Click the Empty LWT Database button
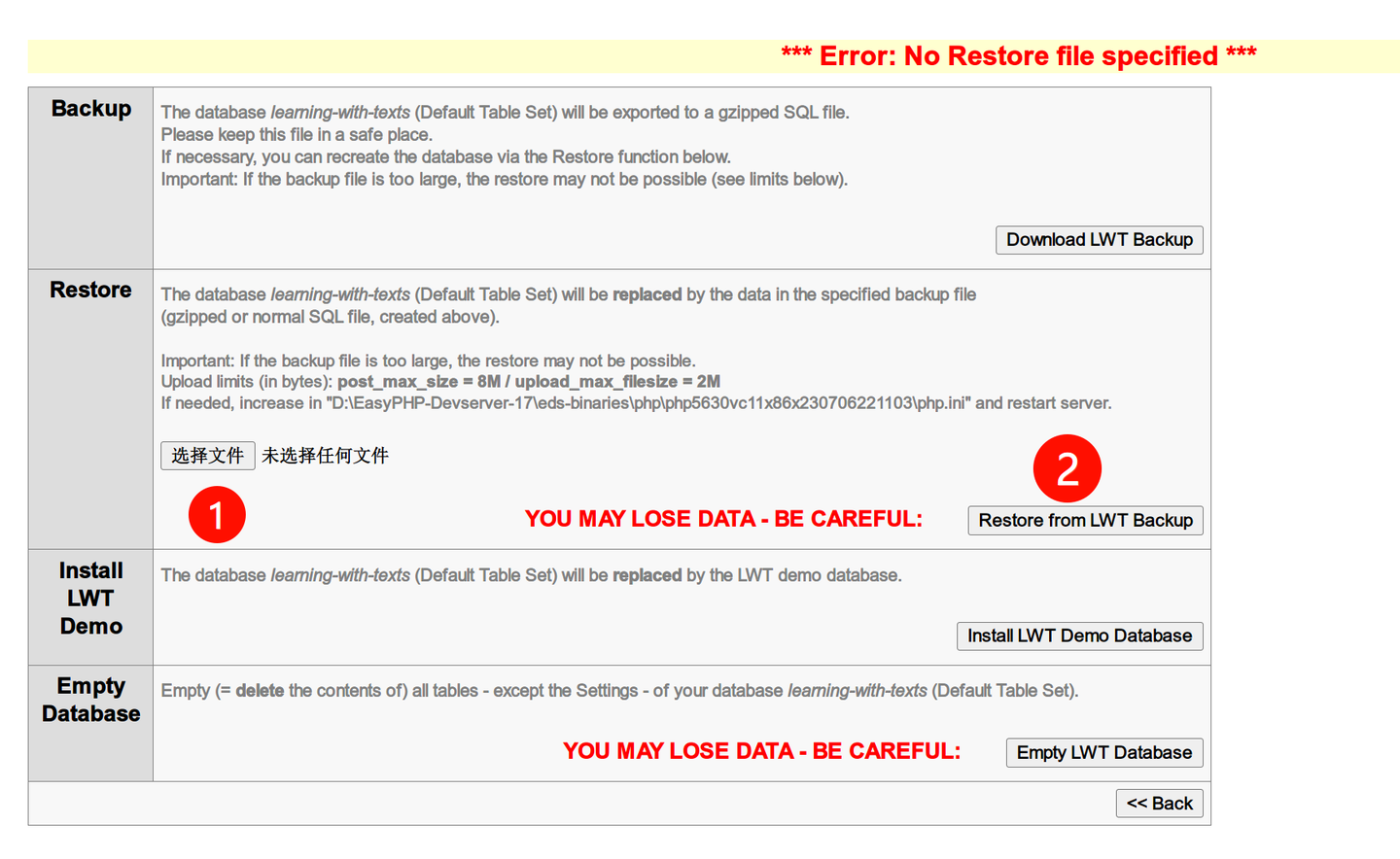 pos(1104,753)
